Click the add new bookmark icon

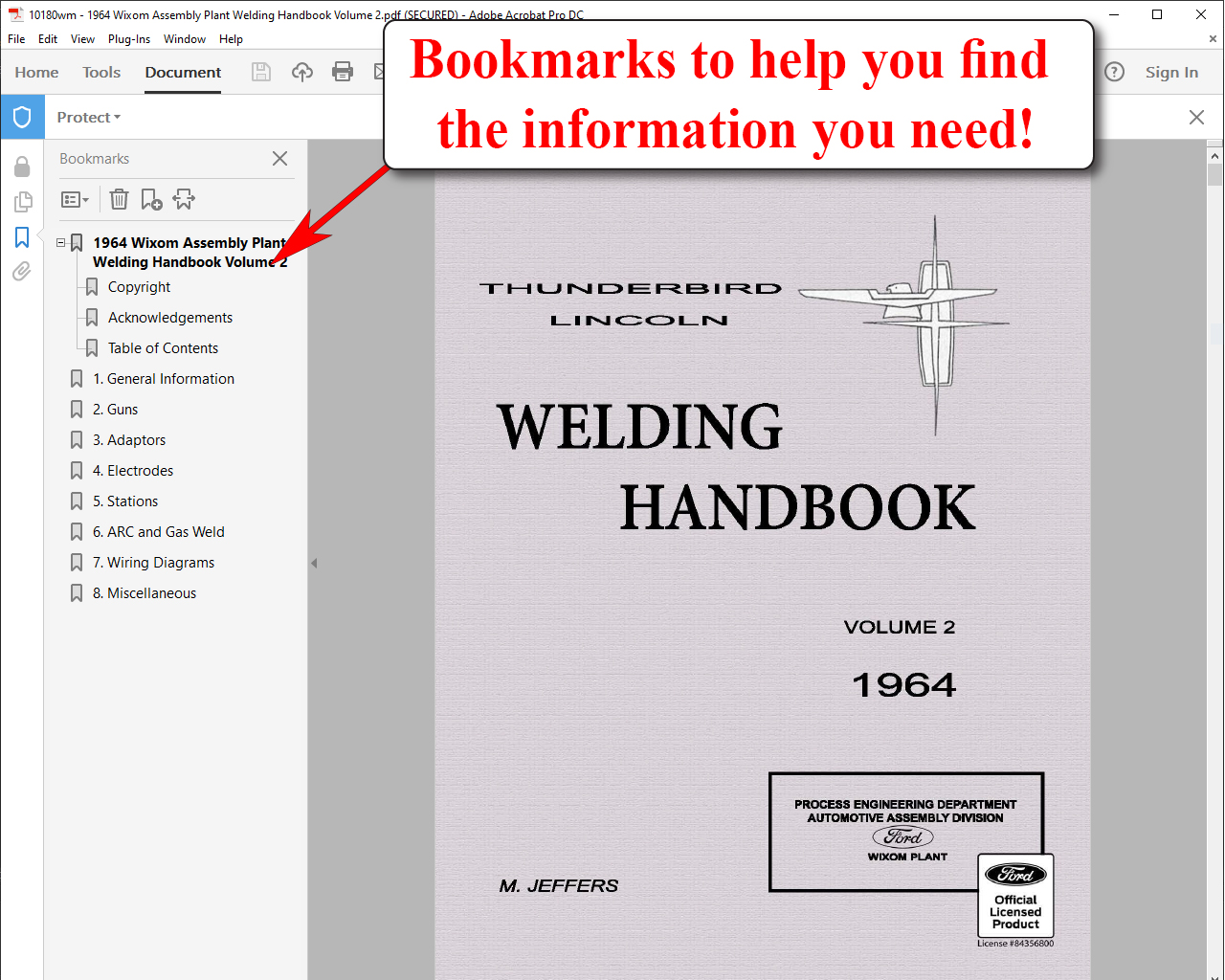tap(151, 199)
